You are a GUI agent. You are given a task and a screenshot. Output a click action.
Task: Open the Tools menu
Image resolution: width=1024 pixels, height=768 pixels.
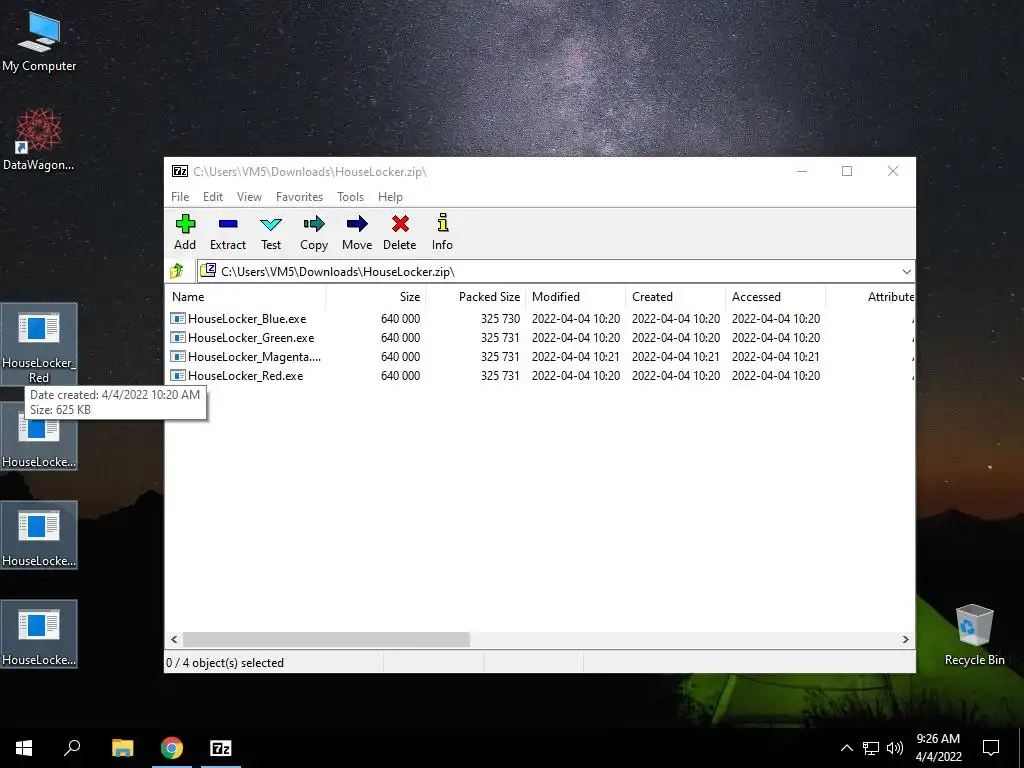(x=350, y=197)
